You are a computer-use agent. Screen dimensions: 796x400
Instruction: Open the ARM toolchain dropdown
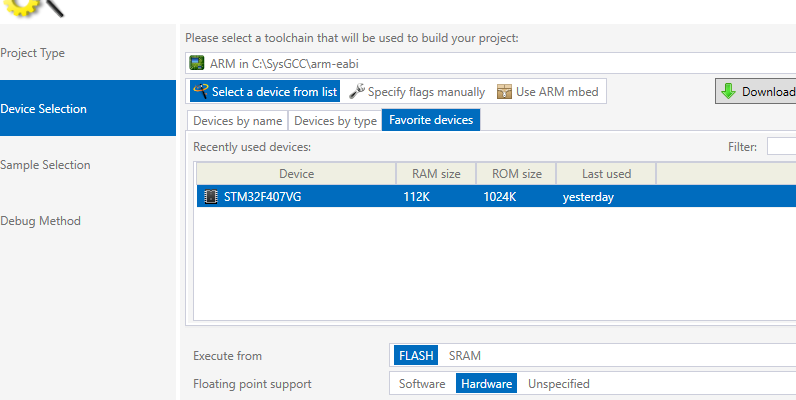490,63
